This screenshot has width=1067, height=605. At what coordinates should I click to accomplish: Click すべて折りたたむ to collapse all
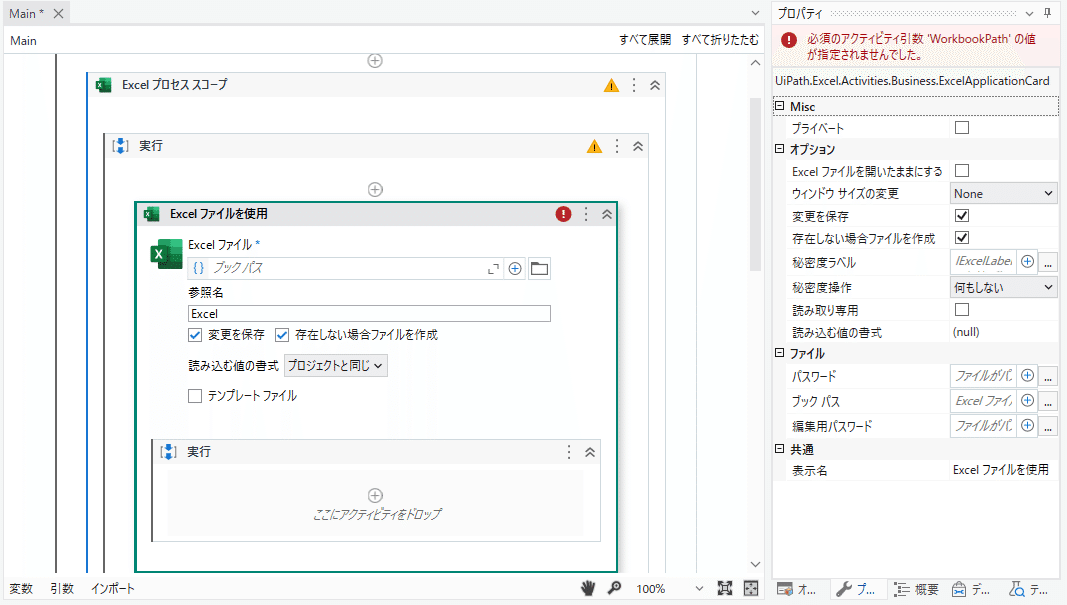click(720, 40)
